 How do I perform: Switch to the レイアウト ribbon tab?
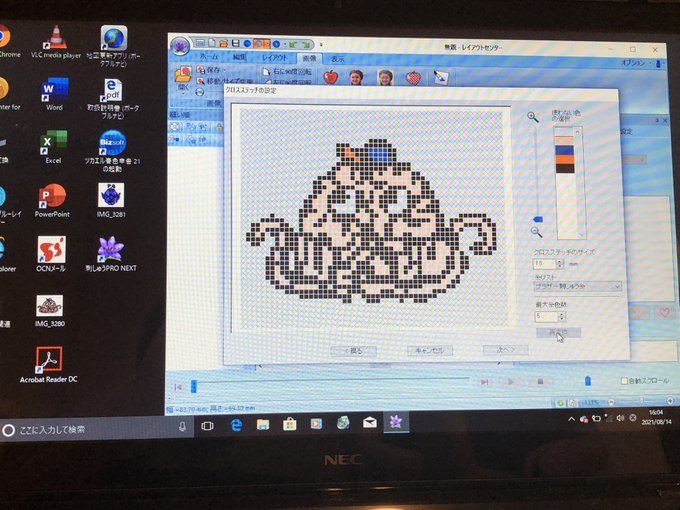275,57
